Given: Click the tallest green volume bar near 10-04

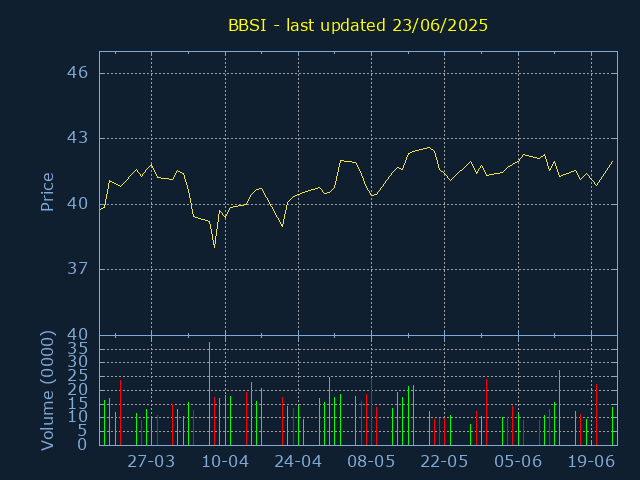Looking at the screenshot, I should tap(209, 393).
